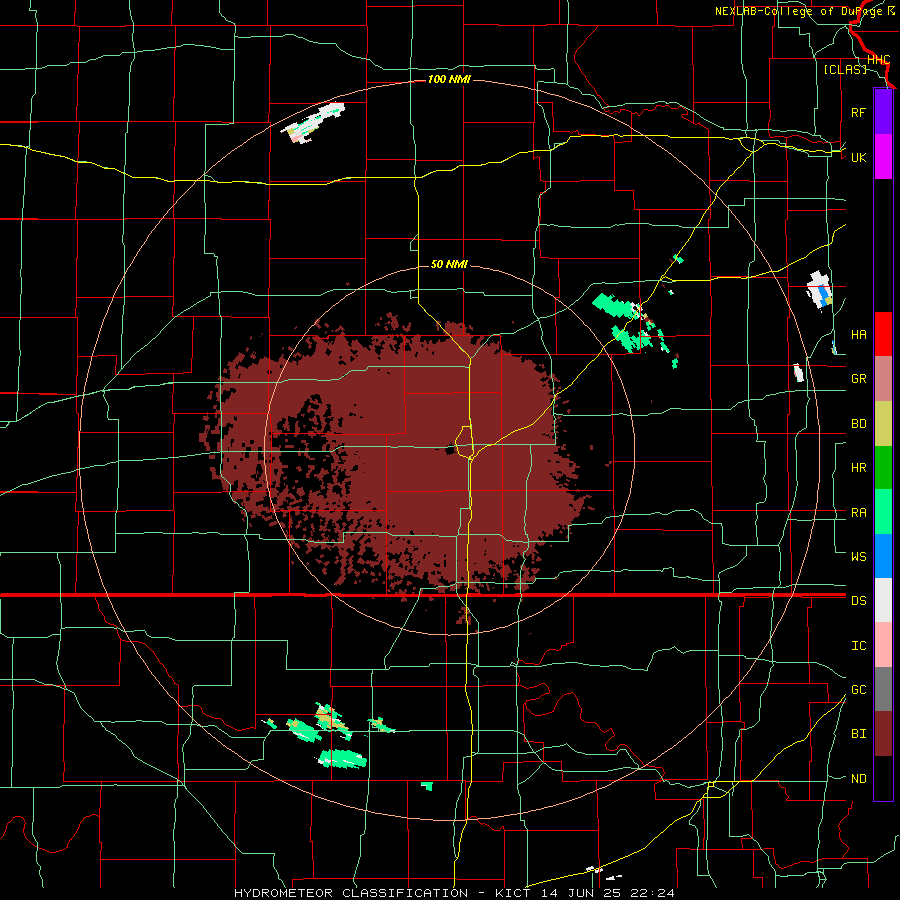Click the "[CLAS]" label

point(845,69)
